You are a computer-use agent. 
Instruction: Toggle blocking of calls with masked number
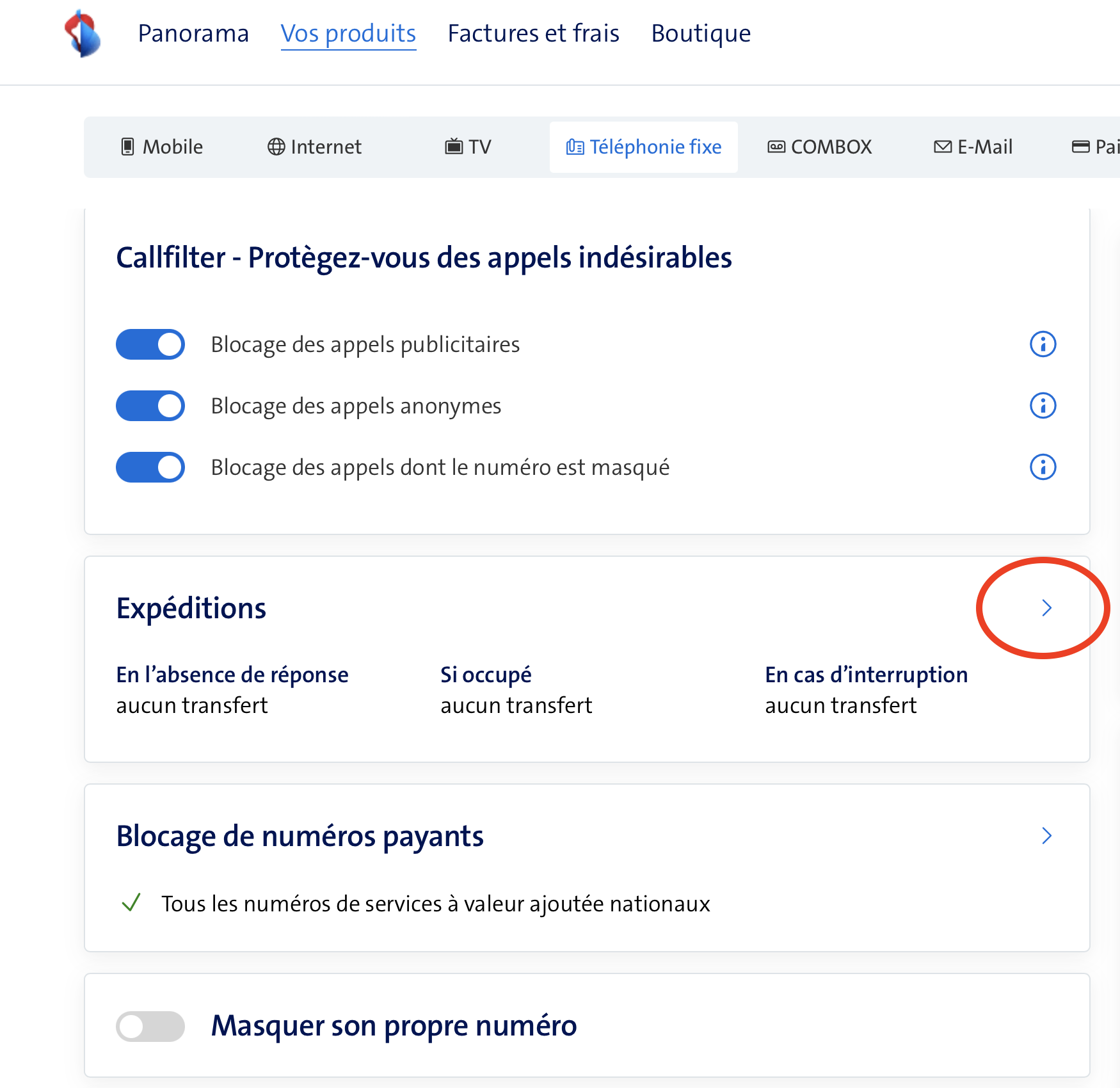pyautogui.click(x=150, y=467)
